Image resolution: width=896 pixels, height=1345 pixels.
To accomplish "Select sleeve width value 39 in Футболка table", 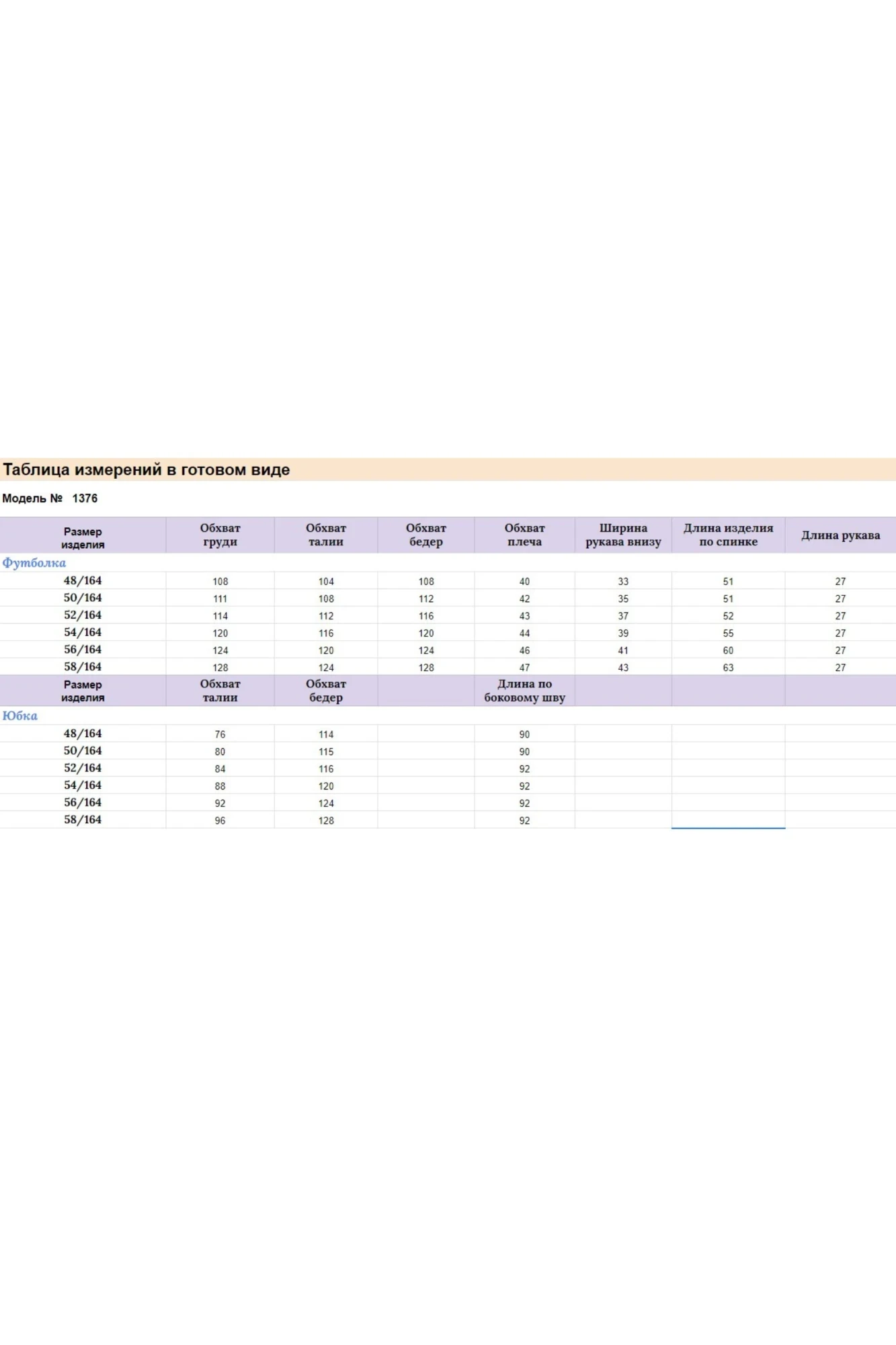I will point(623,633).
